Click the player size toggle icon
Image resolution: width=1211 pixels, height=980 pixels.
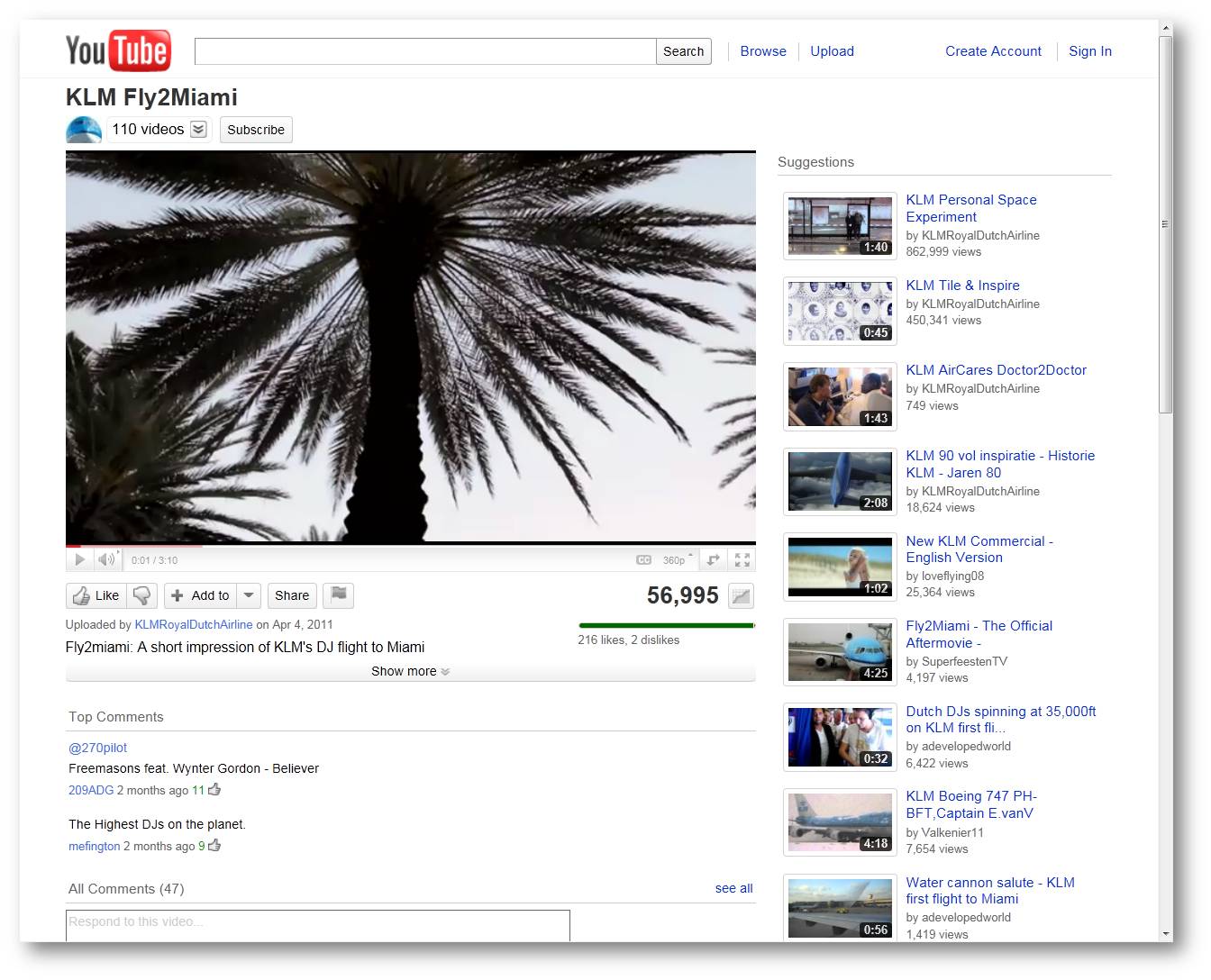pos(713,559)
